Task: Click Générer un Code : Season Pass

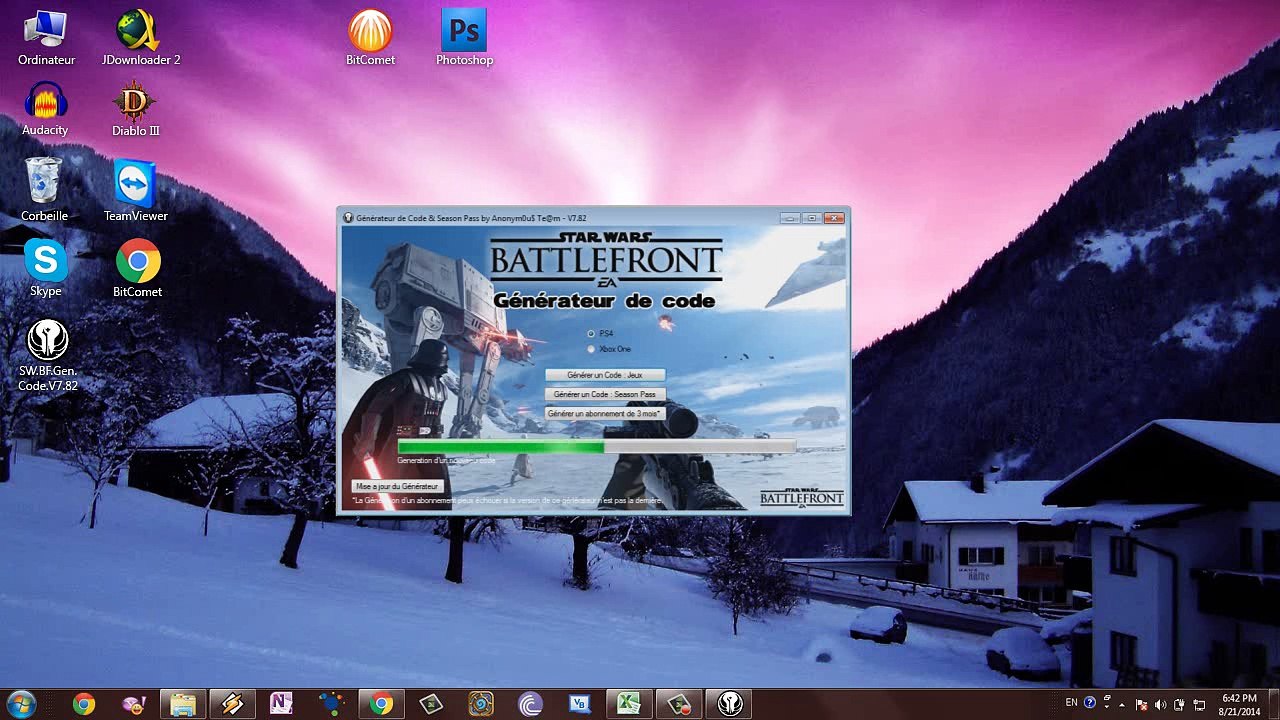Action: click(605, 394)
